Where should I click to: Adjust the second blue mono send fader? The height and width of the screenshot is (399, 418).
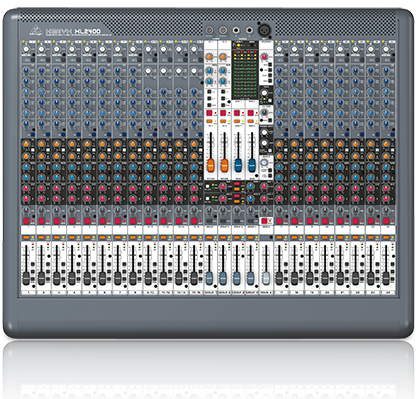tap(252, 165)
